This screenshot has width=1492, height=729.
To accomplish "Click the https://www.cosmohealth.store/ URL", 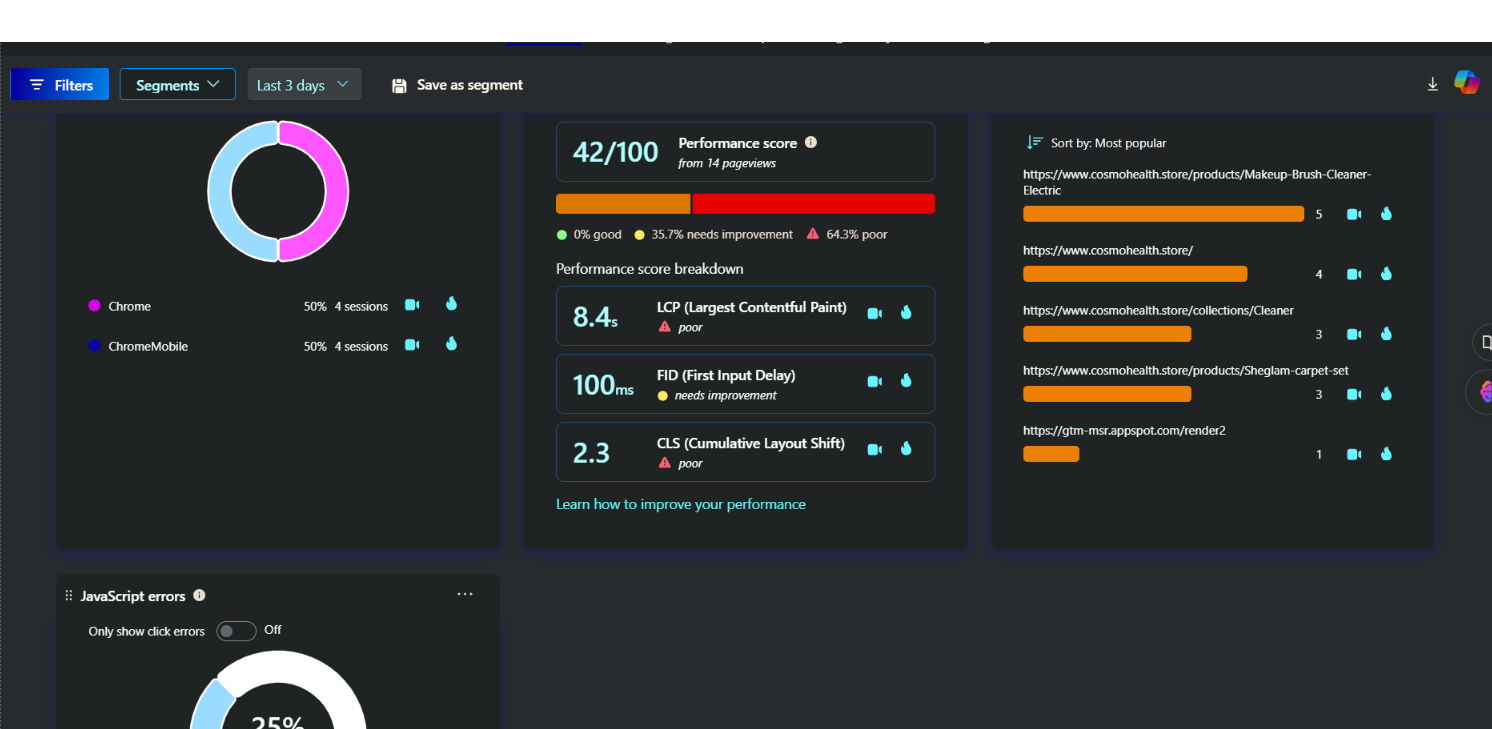I will point(1108,250).
